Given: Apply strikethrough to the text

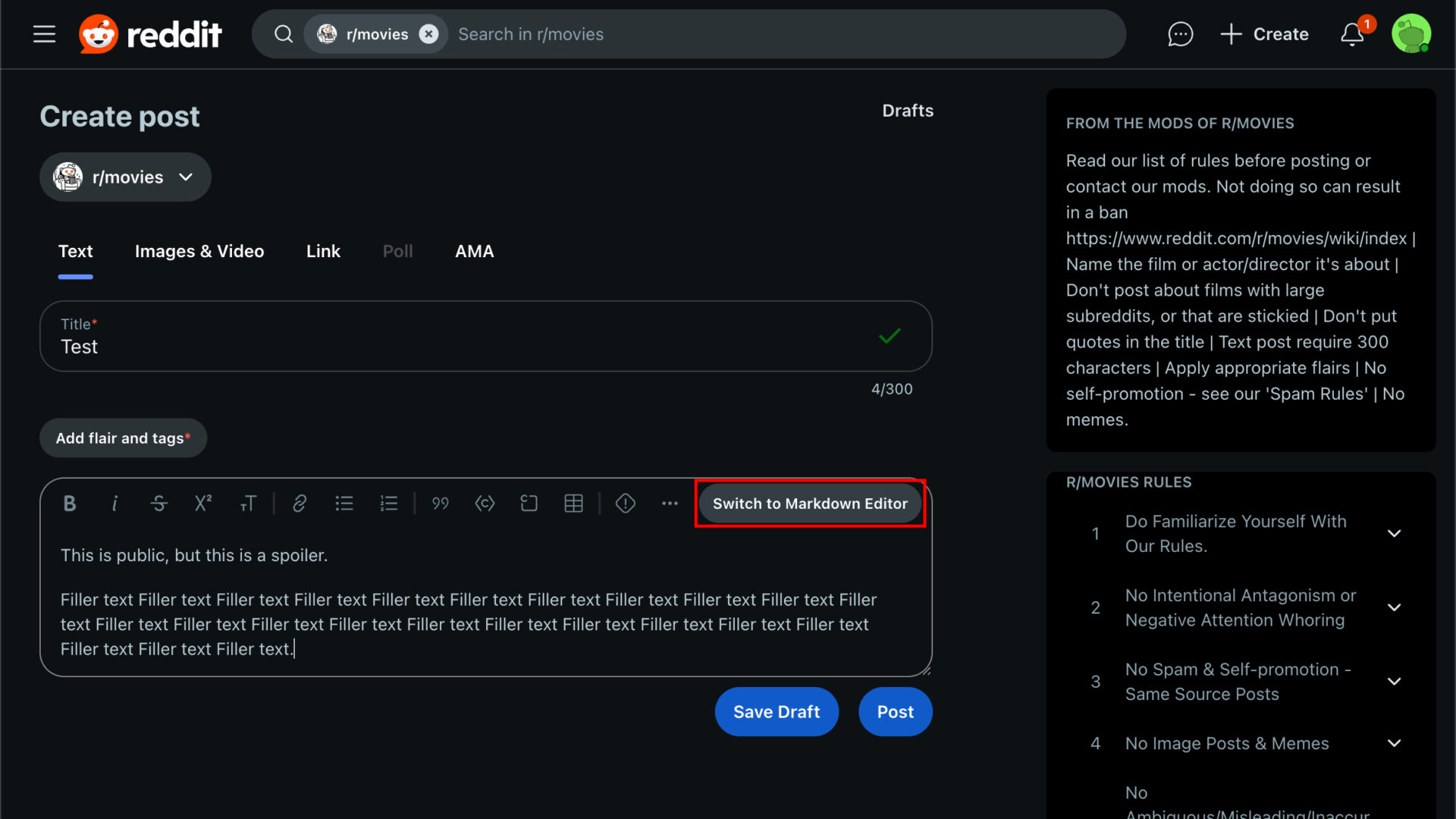Looking at the screenshot, I should [x=158, y=503].
